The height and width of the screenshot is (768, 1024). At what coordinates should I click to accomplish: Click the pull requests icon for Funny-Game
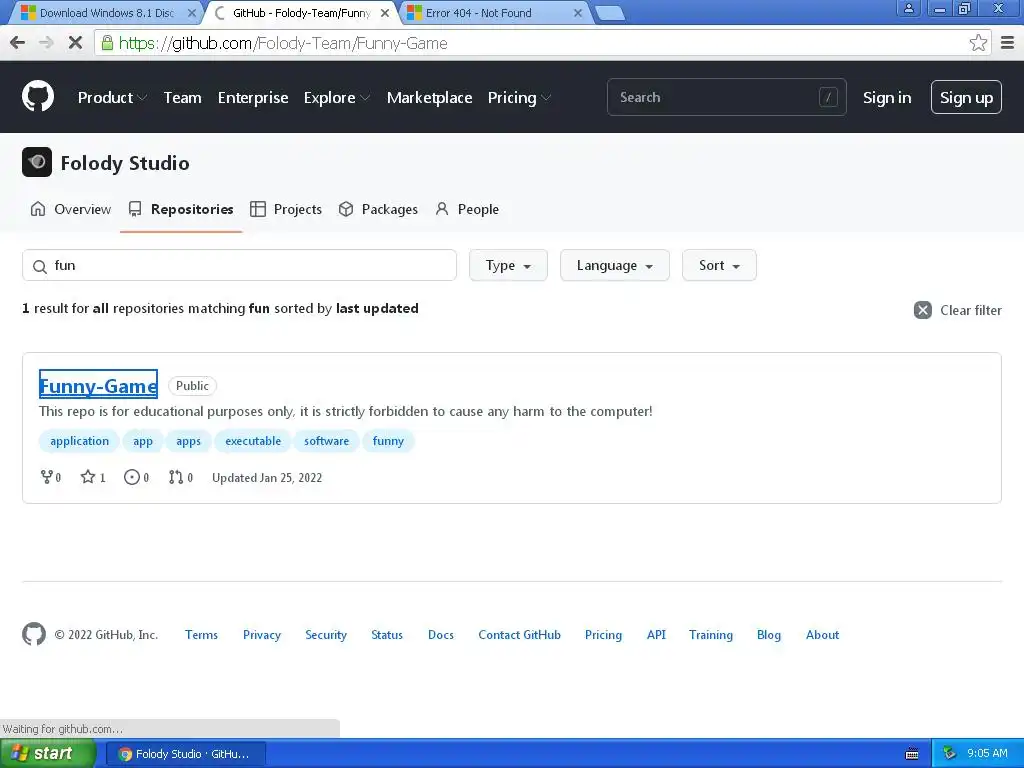click(176, 477)
